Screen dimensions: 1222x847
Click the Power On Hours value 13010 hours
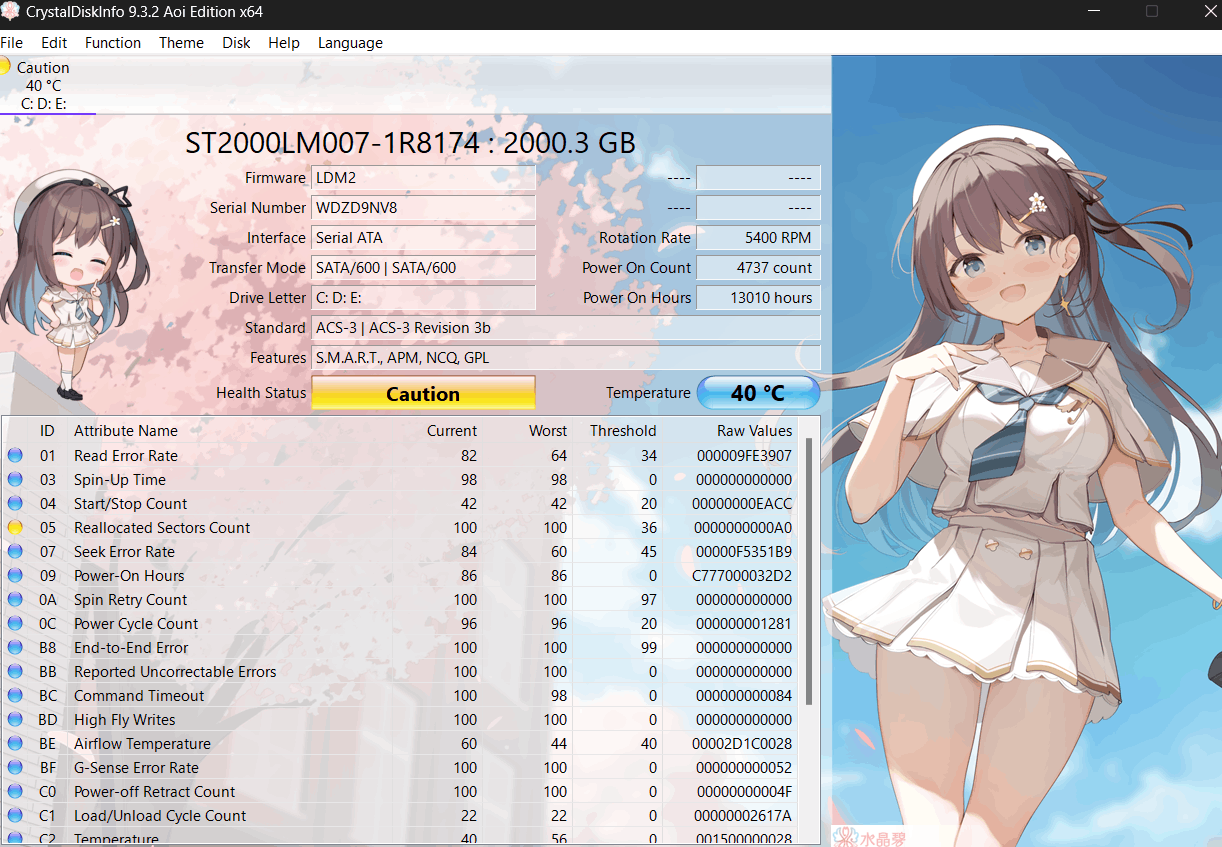[758, 298]
